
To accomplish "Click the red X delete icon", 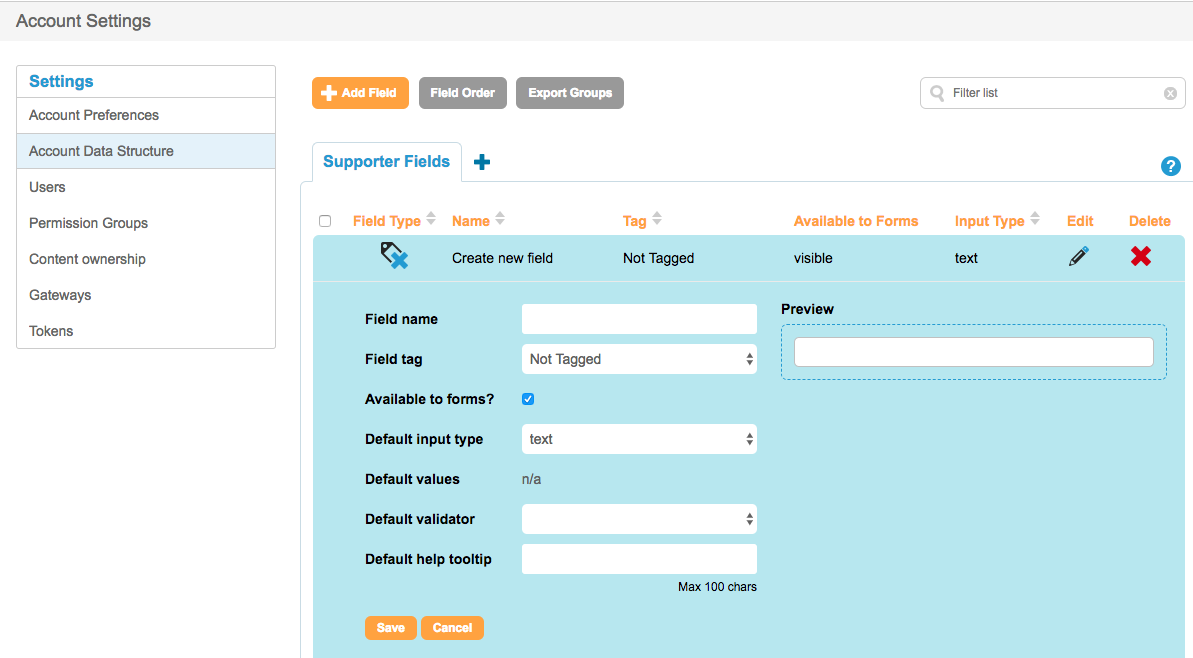I will pos(1141,257).
